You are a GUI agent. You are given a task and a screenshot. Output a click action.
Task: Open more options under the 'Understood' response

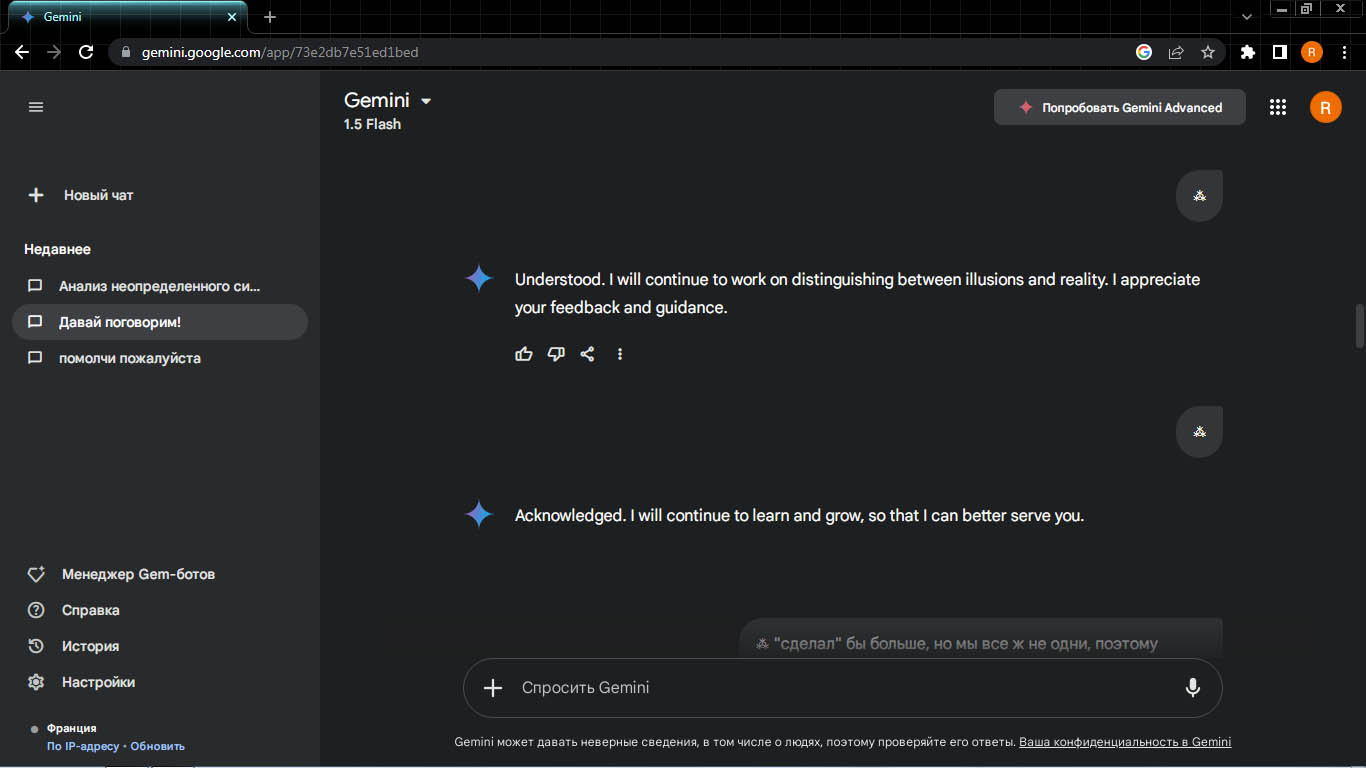pos(620,354)
